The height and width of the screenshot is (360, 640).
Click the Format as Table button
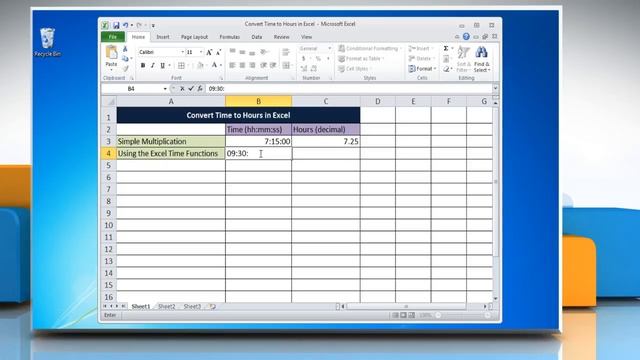click(x=361, y=59)
